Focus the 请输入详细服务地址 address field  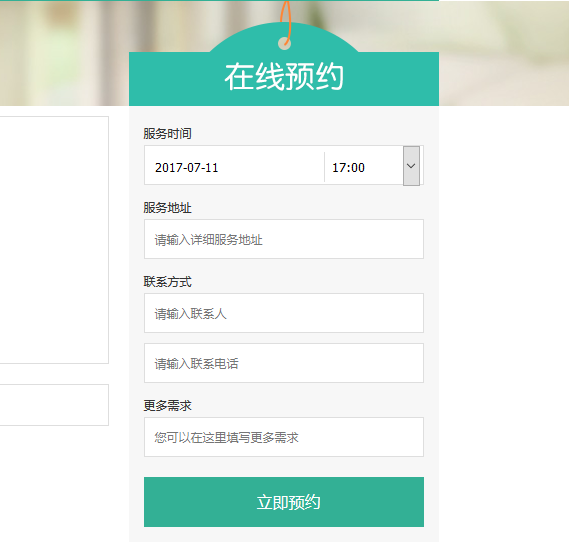pyautogui.click(x=284, y=239)
